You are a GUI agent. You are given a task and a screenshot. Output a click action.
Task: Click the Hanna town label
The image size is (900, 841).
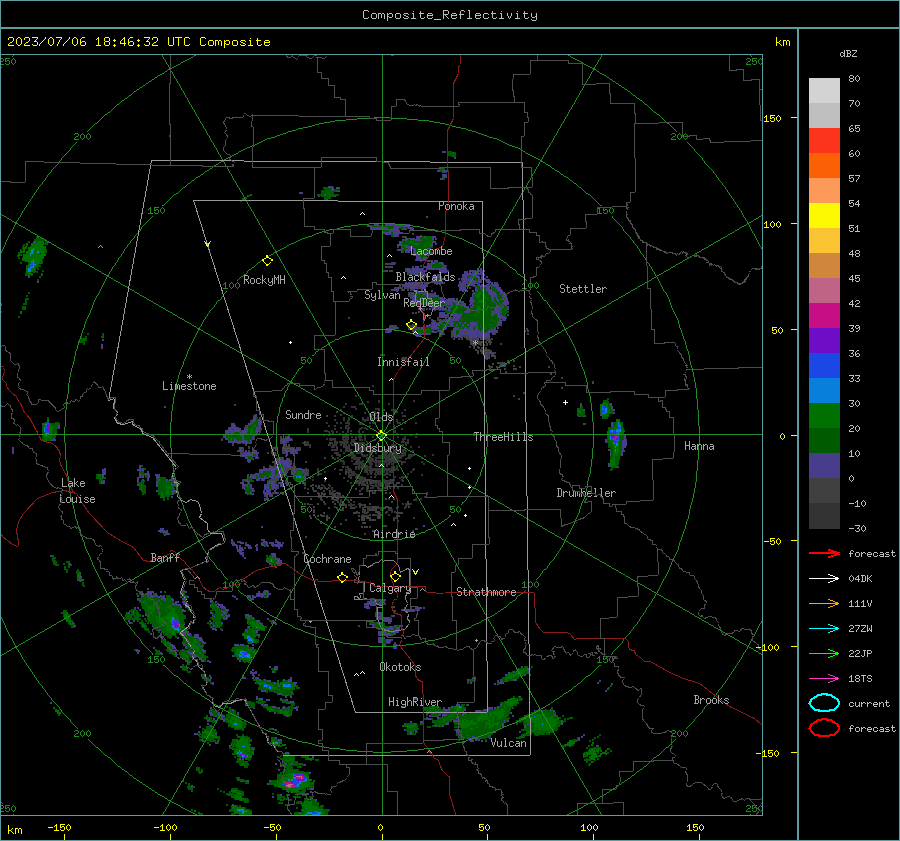coord(699,446)
